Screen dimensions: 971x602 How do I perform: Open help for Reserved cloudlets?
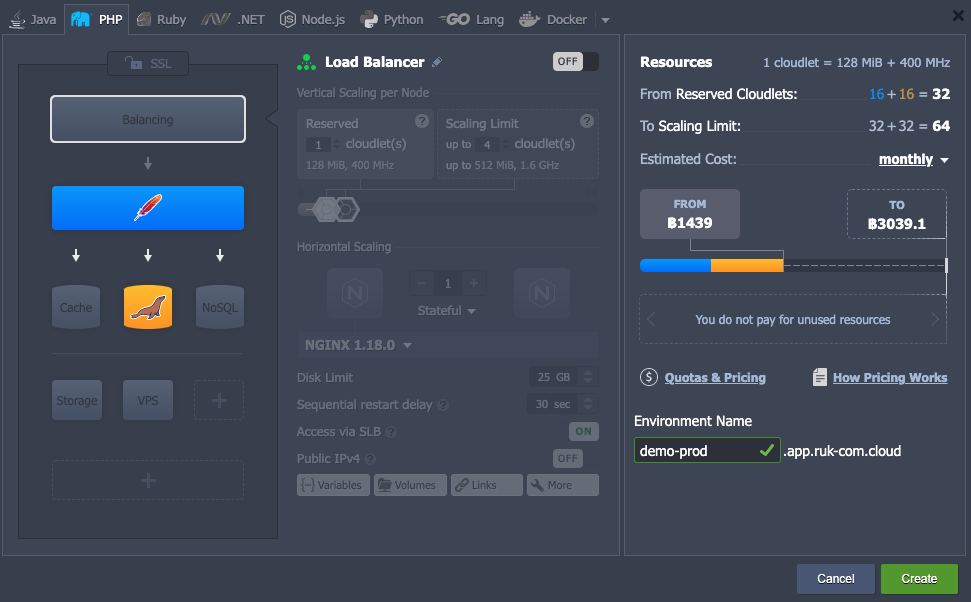[422, 121]
